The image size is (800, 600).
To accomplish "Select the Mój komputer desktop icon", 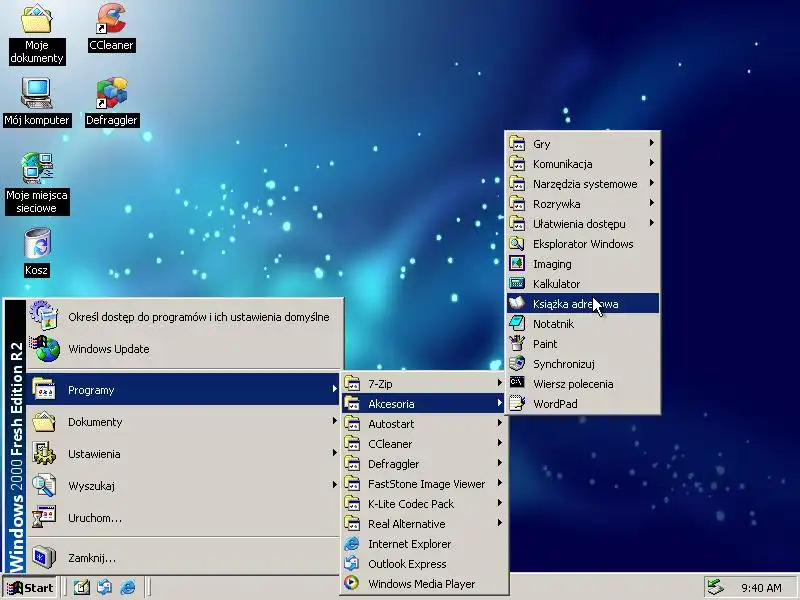I will pos(37,102).
